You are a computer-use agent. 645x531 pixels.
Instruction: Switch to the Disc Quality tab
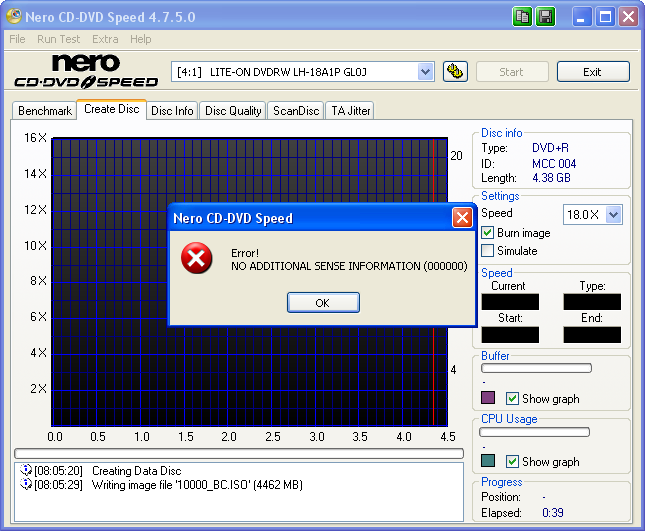(x=233, y=111)
